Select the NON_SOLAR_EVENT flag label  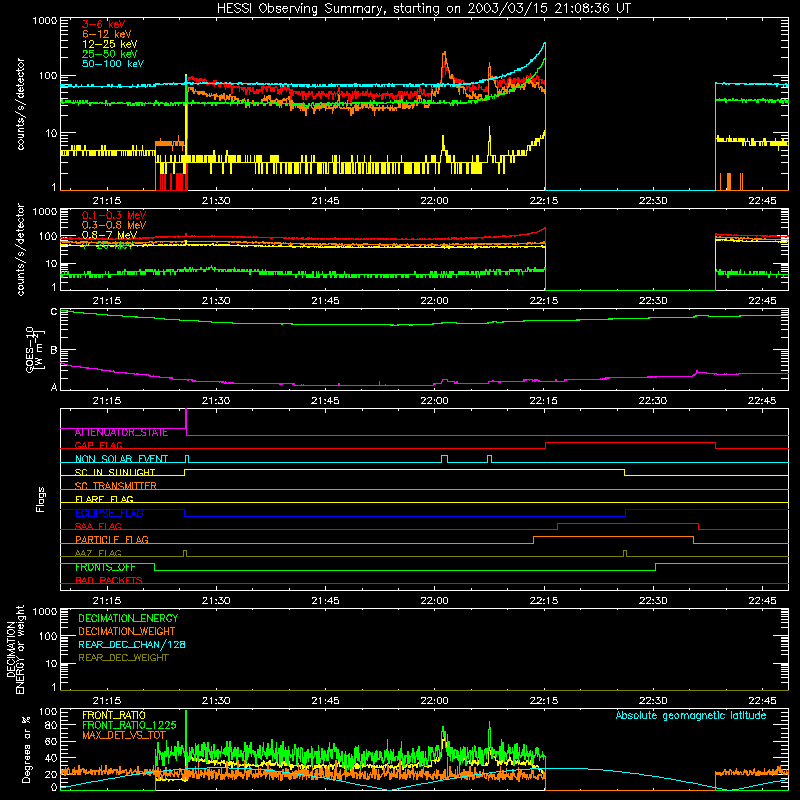(121, 459)
